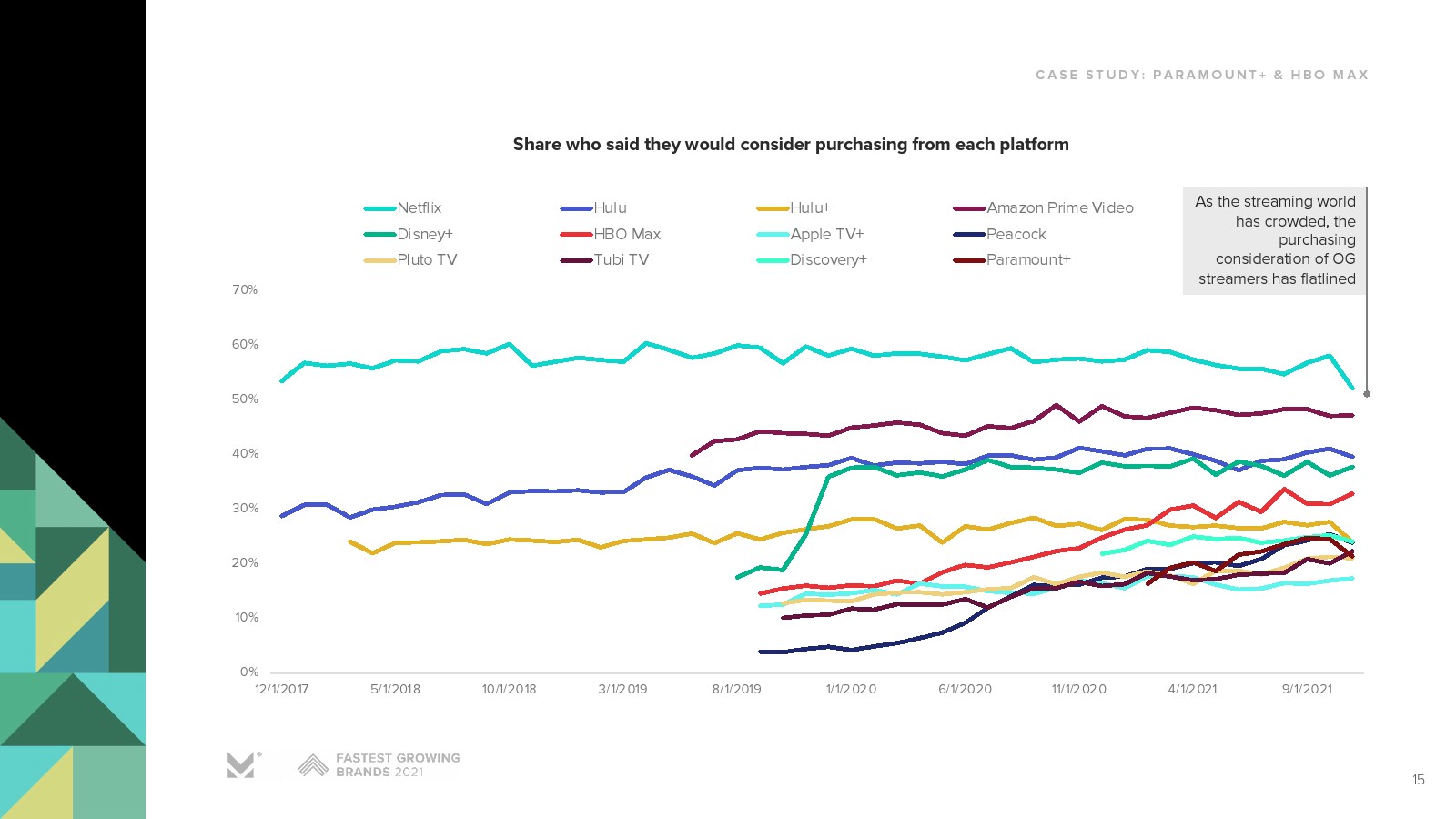
Task: Click the Tubi TV legend entry
Action: point(621,260)
